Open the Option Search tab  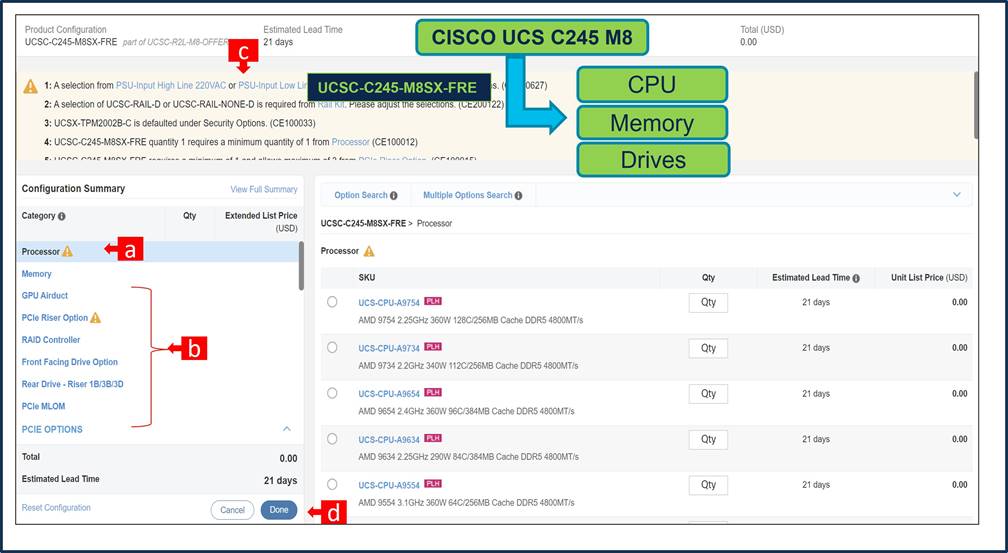click(366, 195)
